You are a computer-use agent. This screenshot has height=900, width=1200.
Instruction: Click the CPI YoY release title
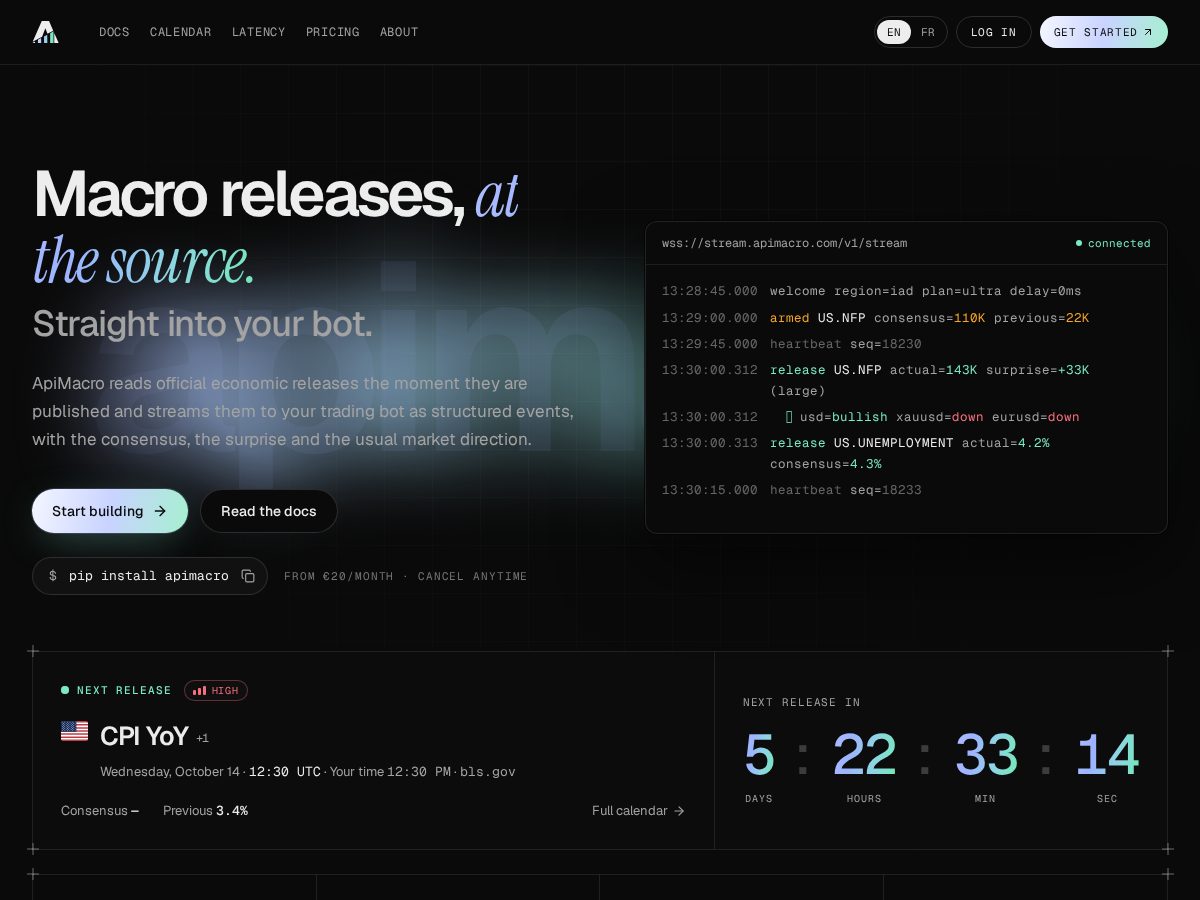144,736
